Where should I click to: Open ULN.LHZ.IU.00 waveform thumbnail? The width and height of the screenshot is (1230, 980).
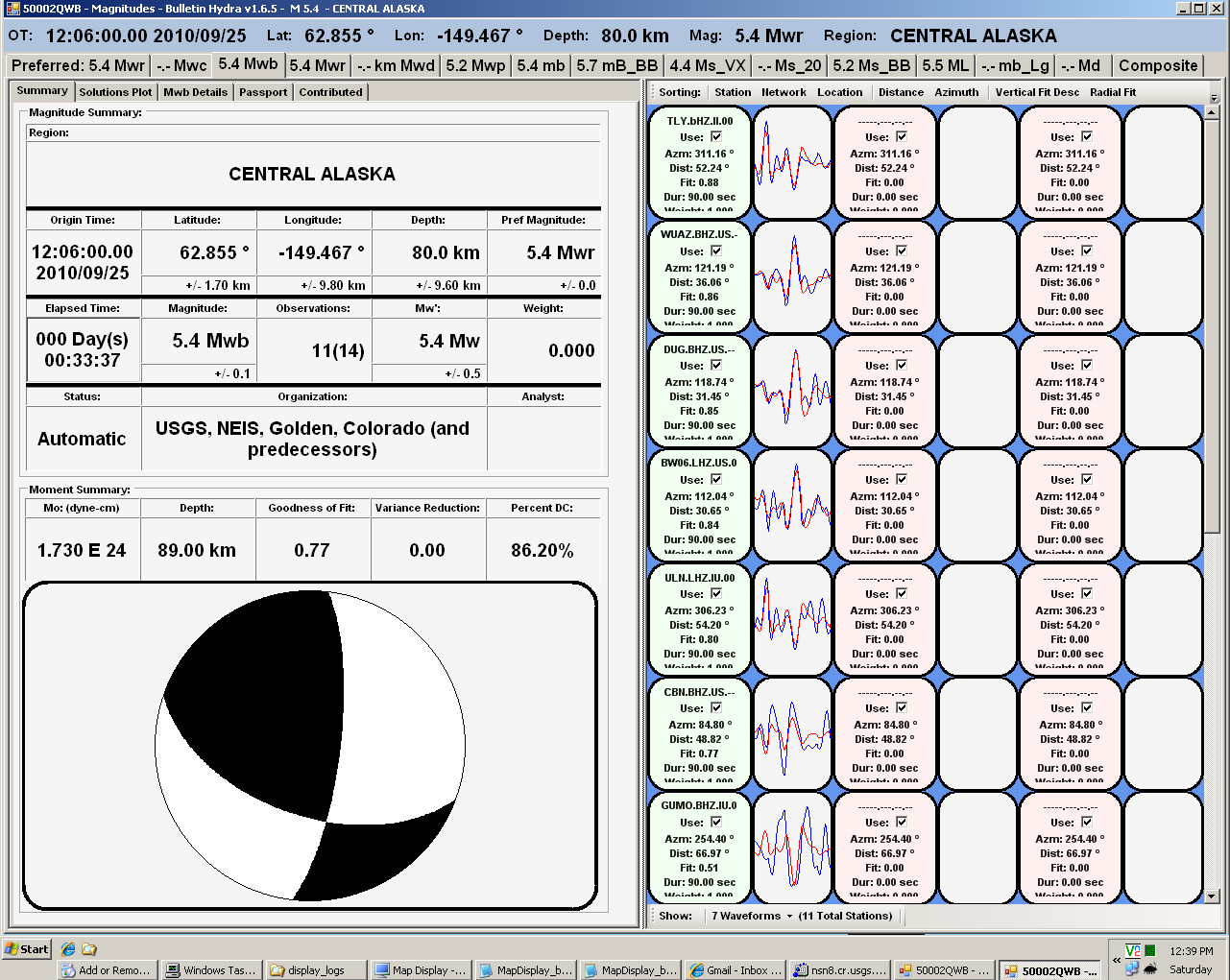click(x=792, y=618)
